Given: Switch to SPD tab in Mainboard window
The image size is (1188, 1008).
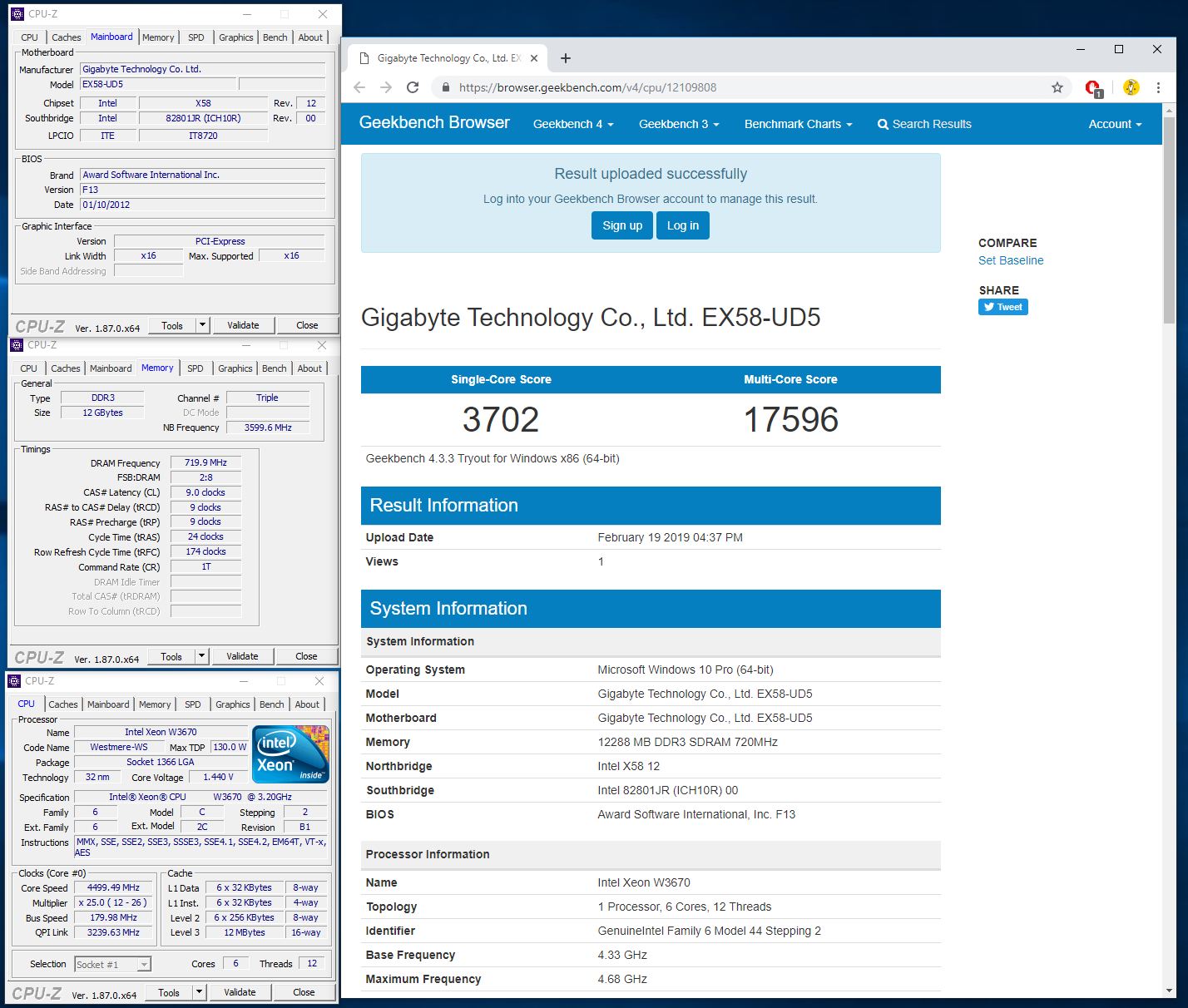Looking at the screenshot, I should coord(196,37).
